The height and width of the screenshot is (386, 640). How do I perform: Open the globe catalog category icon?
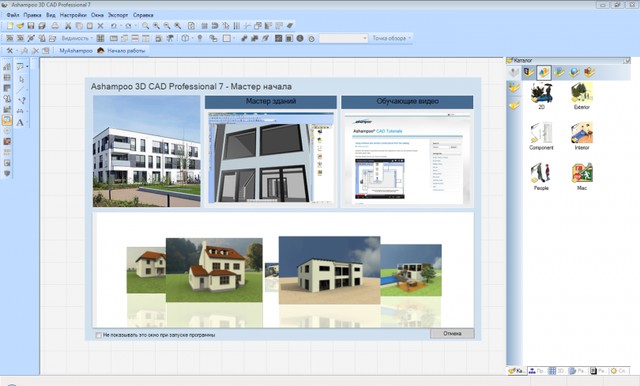click(x=574, y=73)
